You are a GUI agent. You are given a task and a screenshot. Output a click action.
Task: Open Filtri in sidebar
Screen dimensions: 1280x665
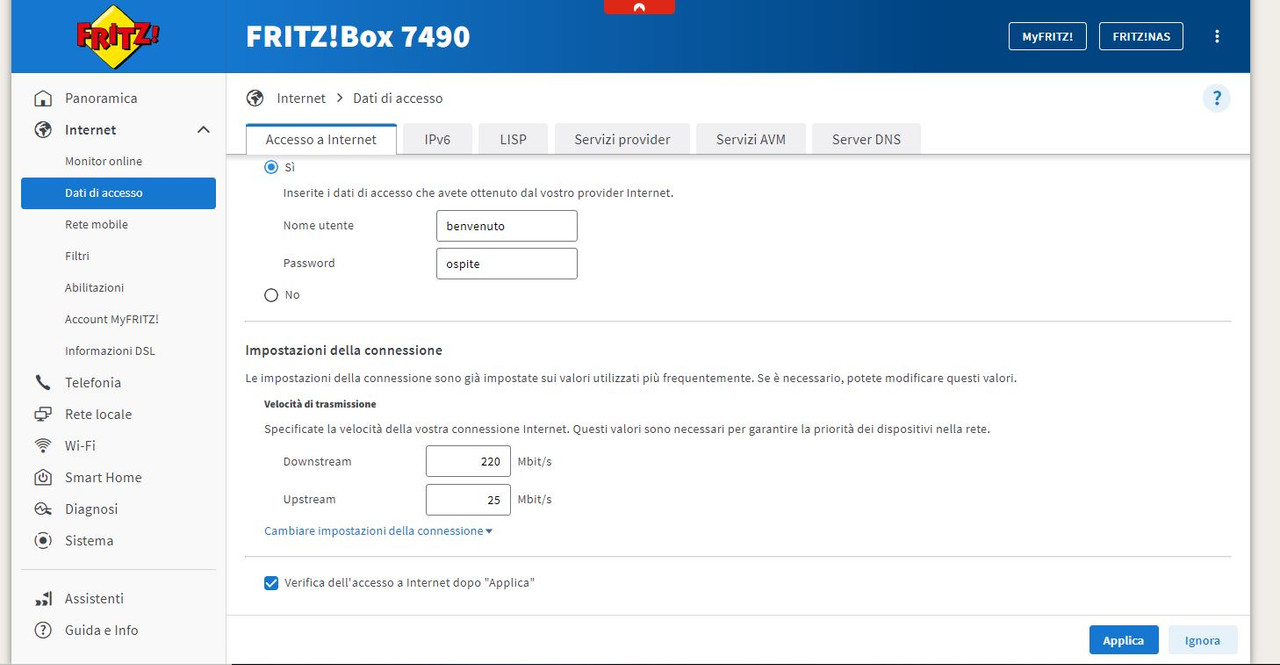(118, 256)
